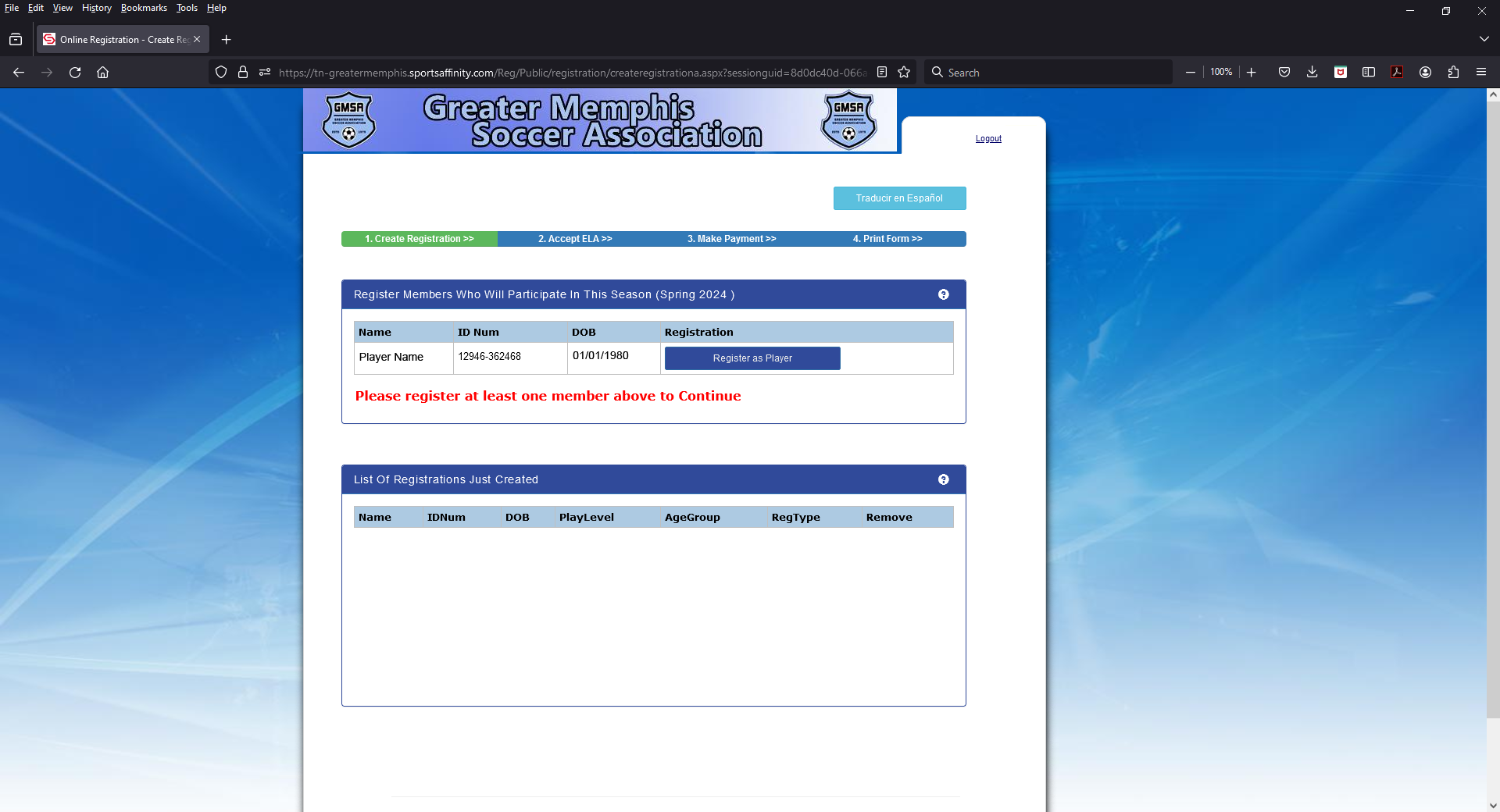Go to the browser home page
Screen dimensions: 1500x812
coord(102,72)
